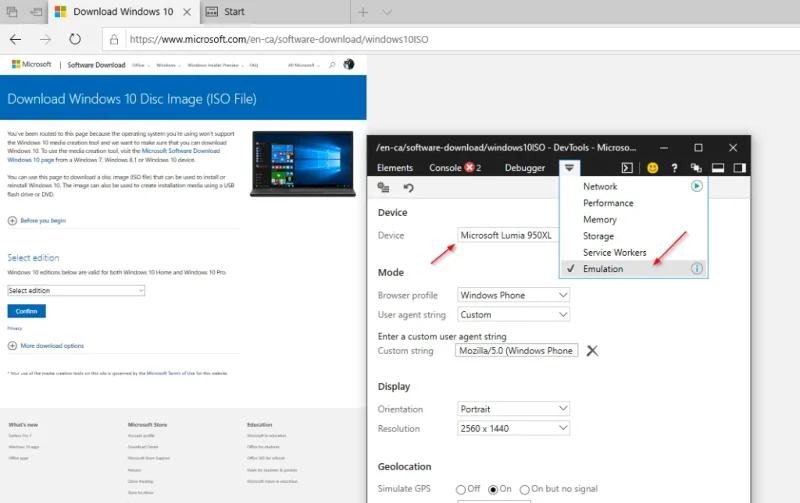Viewport: 800px width, 503px height.
Task: Open the Software Download header link
Action: [x=96, y=65]
